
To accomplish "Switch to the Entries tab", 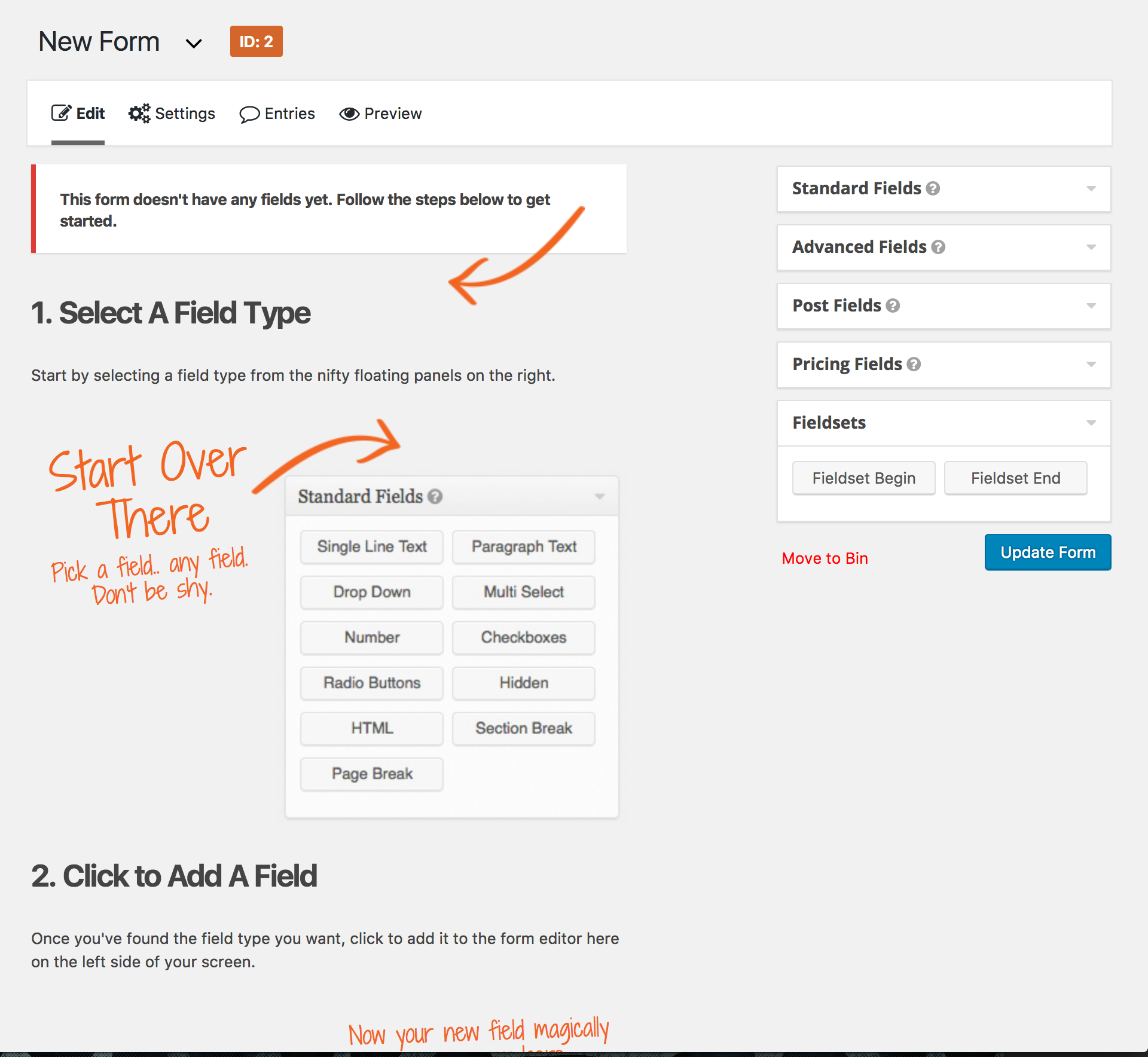I will tap(277, 113).
